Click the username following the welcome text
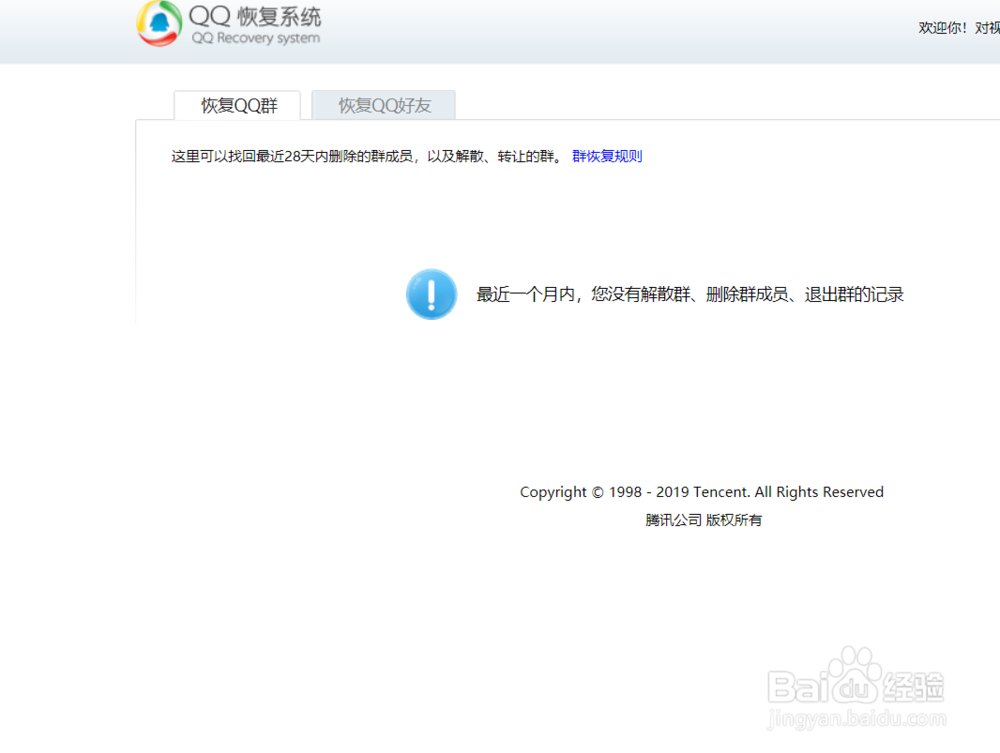 (988, 27)
